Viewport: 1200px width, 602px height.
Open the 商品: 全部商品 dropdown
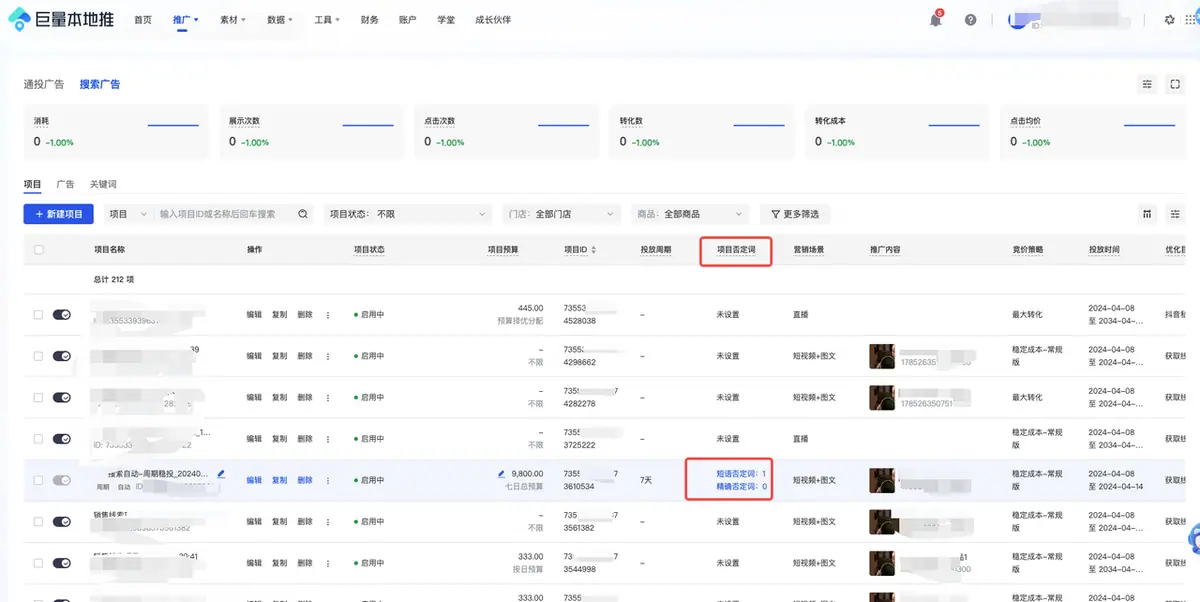[x=690, y=214]
